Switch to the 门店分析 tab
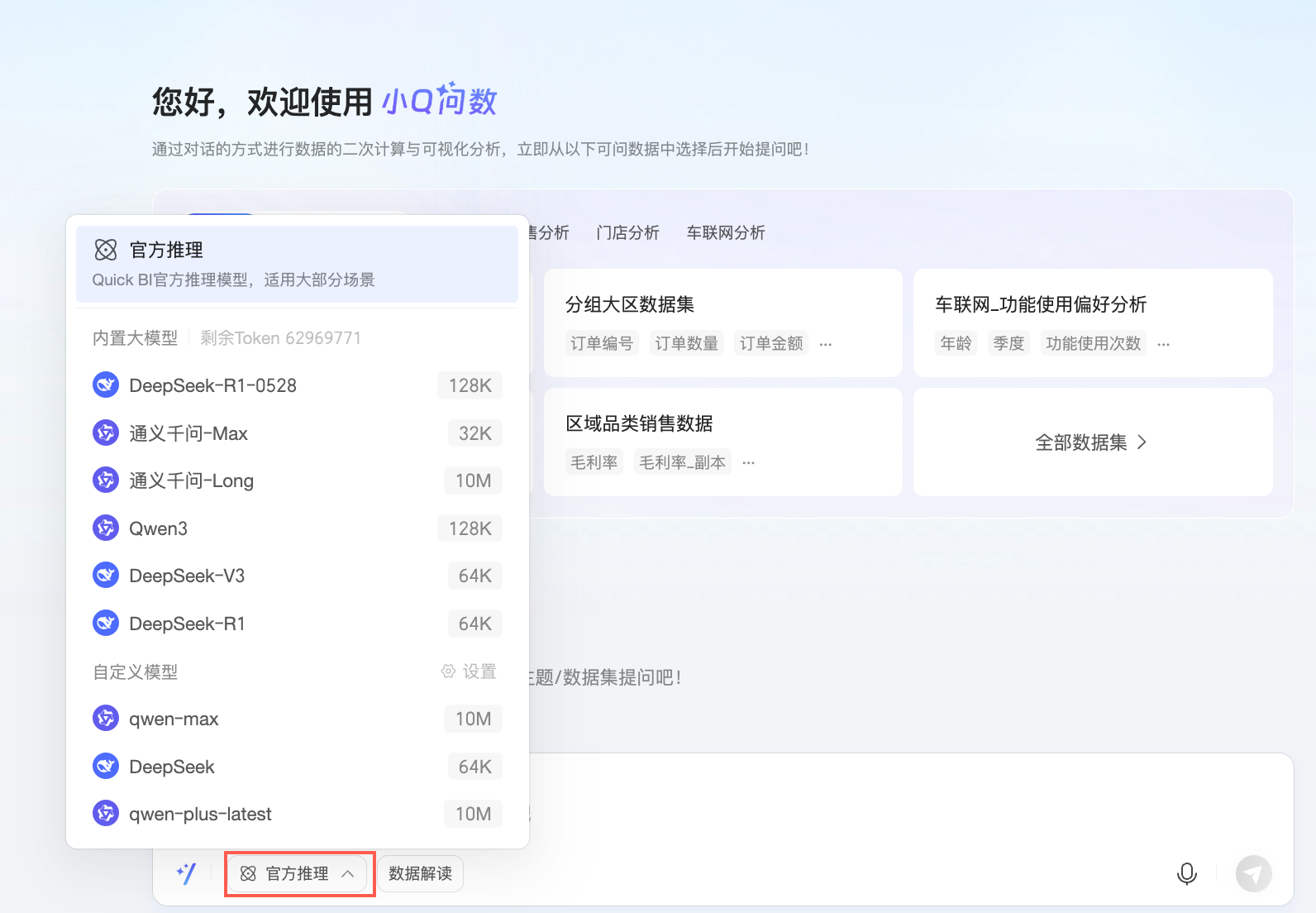The width and height of the screenshot is (1316, 913). point(627,232)
